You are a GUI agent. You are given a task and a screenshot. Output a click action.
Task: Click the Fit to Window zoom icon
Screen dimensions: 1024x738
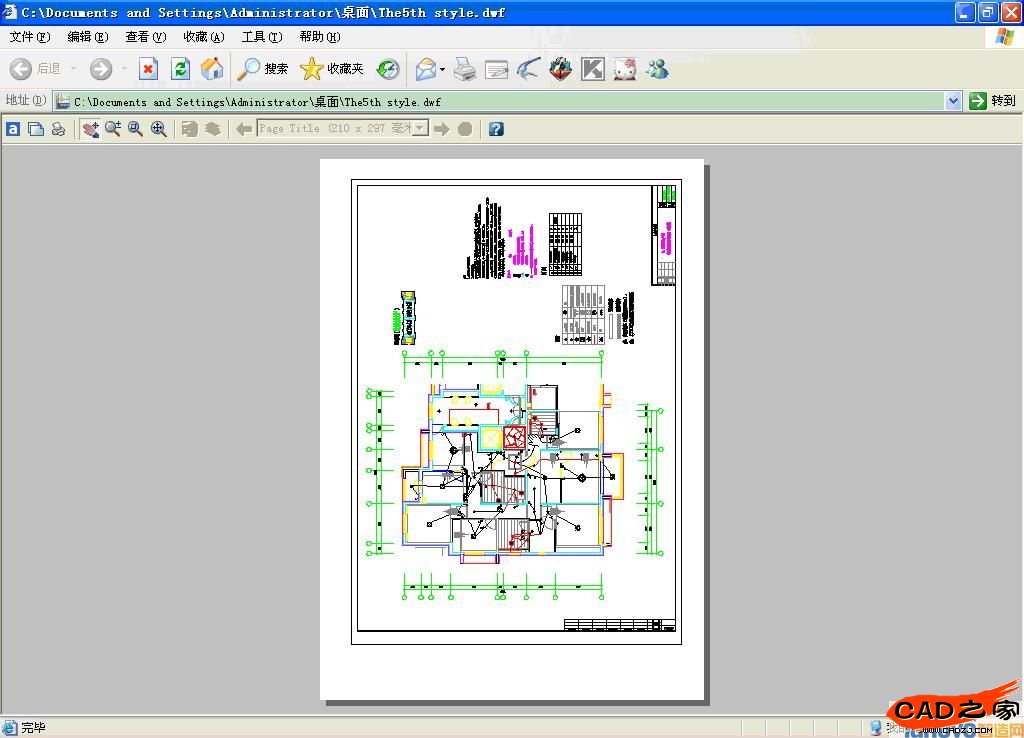(158, 129)
